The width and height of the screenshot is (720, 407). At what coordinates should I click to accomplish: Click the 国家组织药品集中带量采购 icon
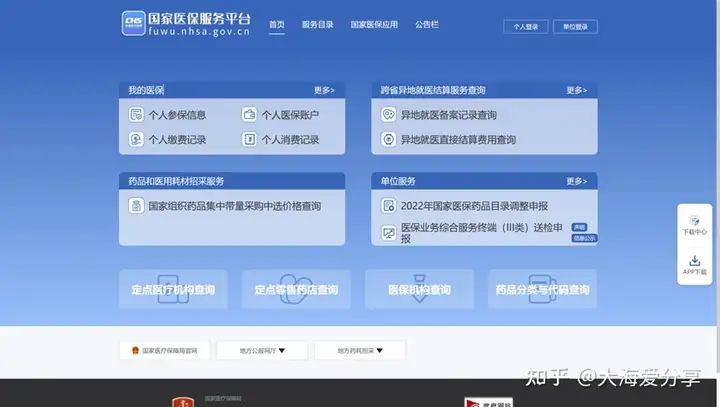(136, 206)
